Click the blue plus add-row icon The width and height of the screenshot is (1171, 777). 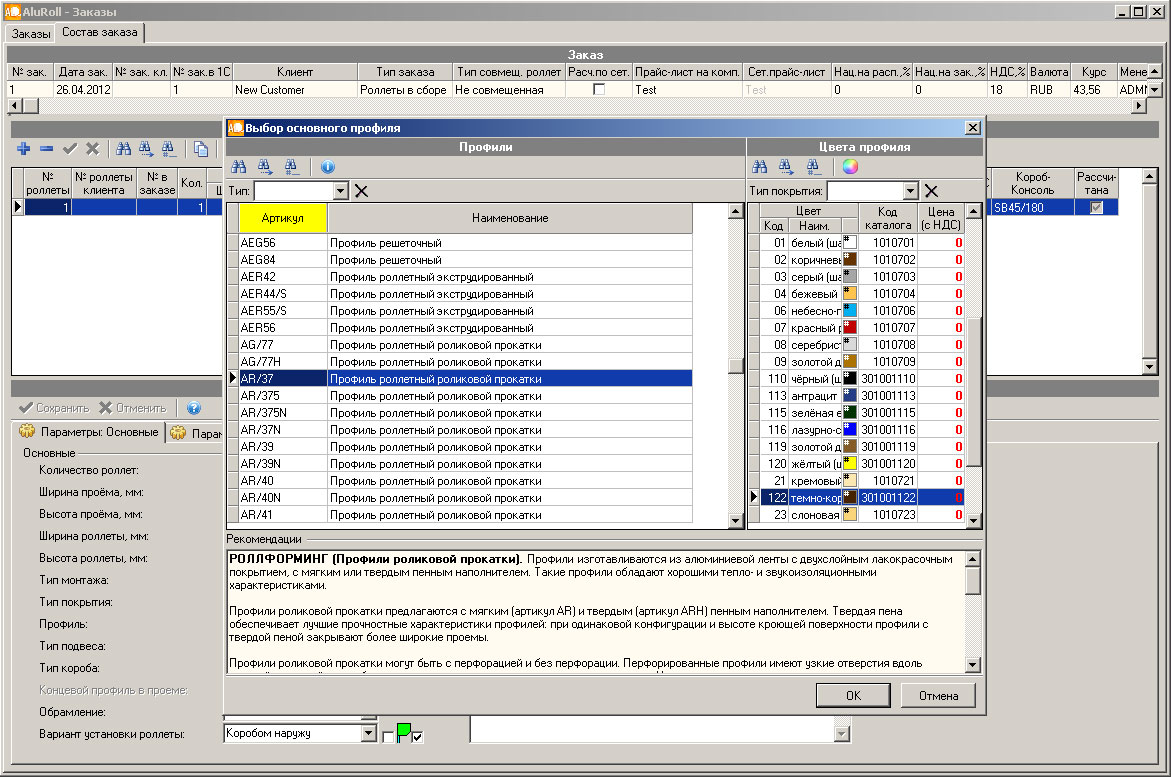23,149
